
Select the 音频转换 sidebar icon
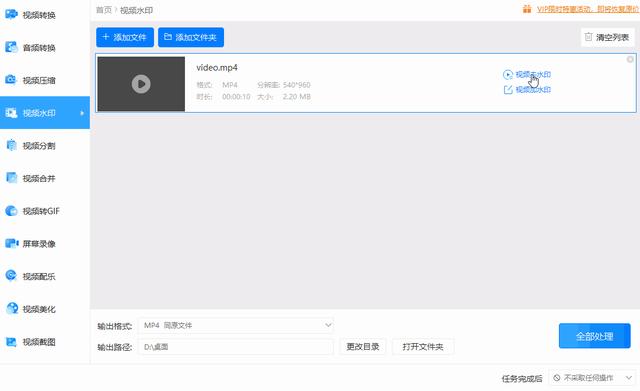(11, 47)
